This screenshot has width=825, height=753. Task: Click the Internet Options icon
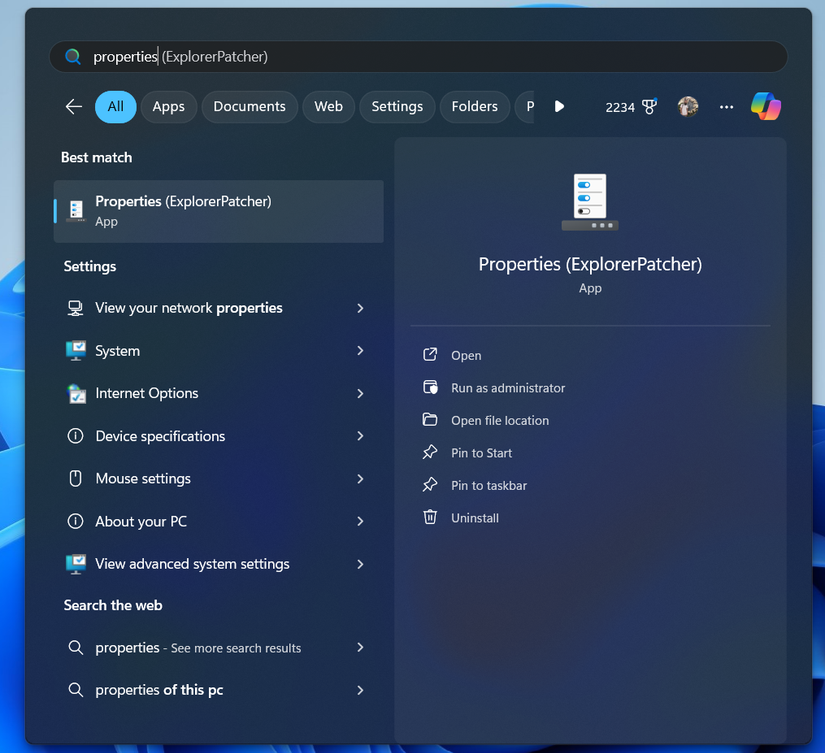(76, 393)
